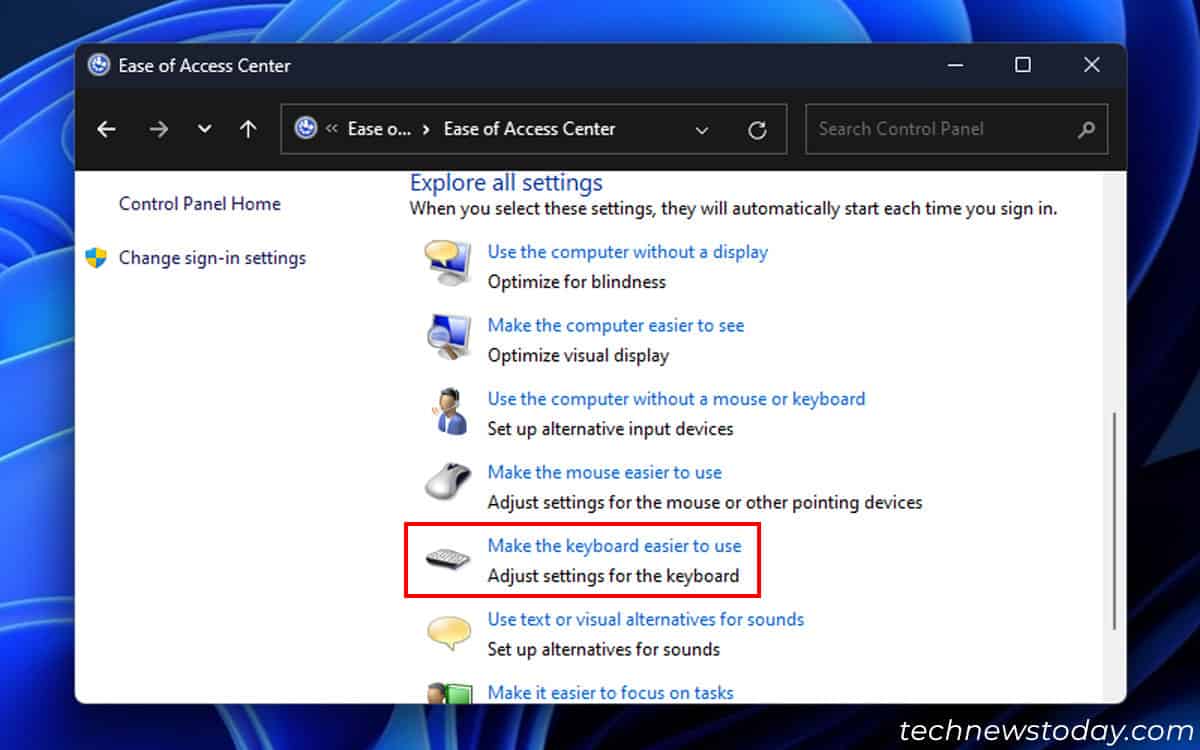Click the 'Ease of Access Center' breadcrumb

(x=530, y=129)
